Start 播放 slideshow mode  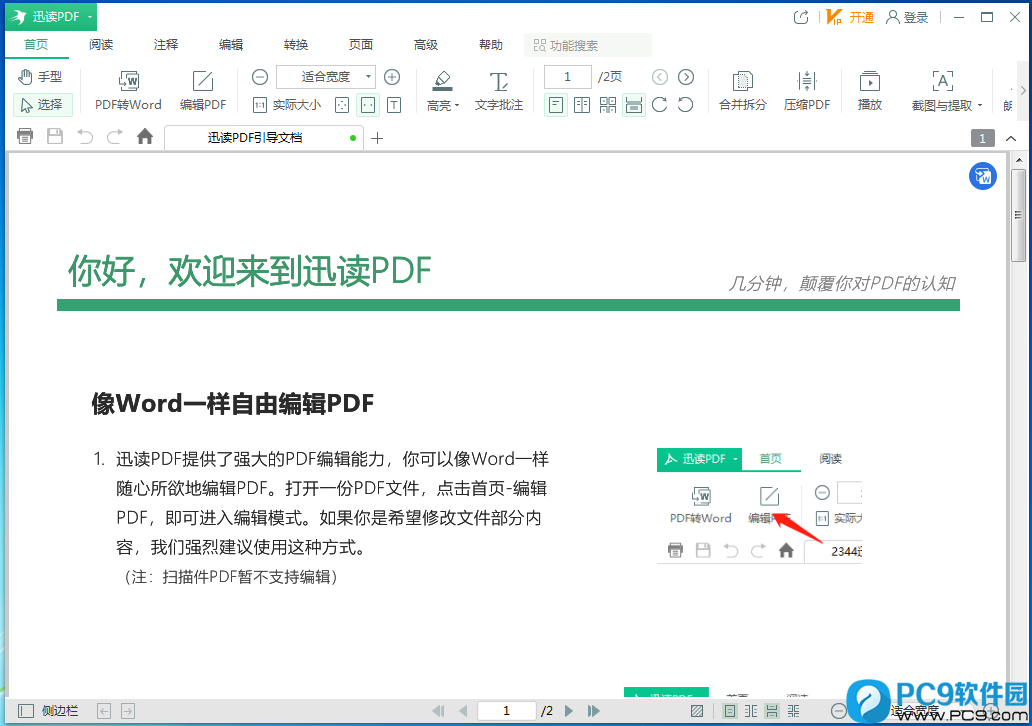click(x=869, y=91)
